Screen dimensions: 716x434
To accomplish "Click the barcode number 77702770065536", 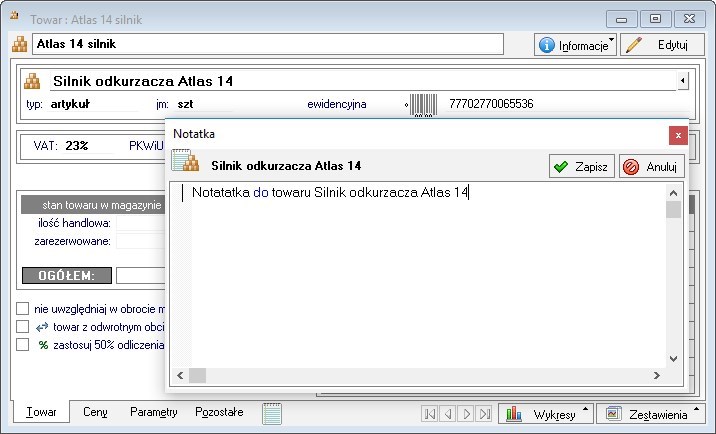I will 491,104.
